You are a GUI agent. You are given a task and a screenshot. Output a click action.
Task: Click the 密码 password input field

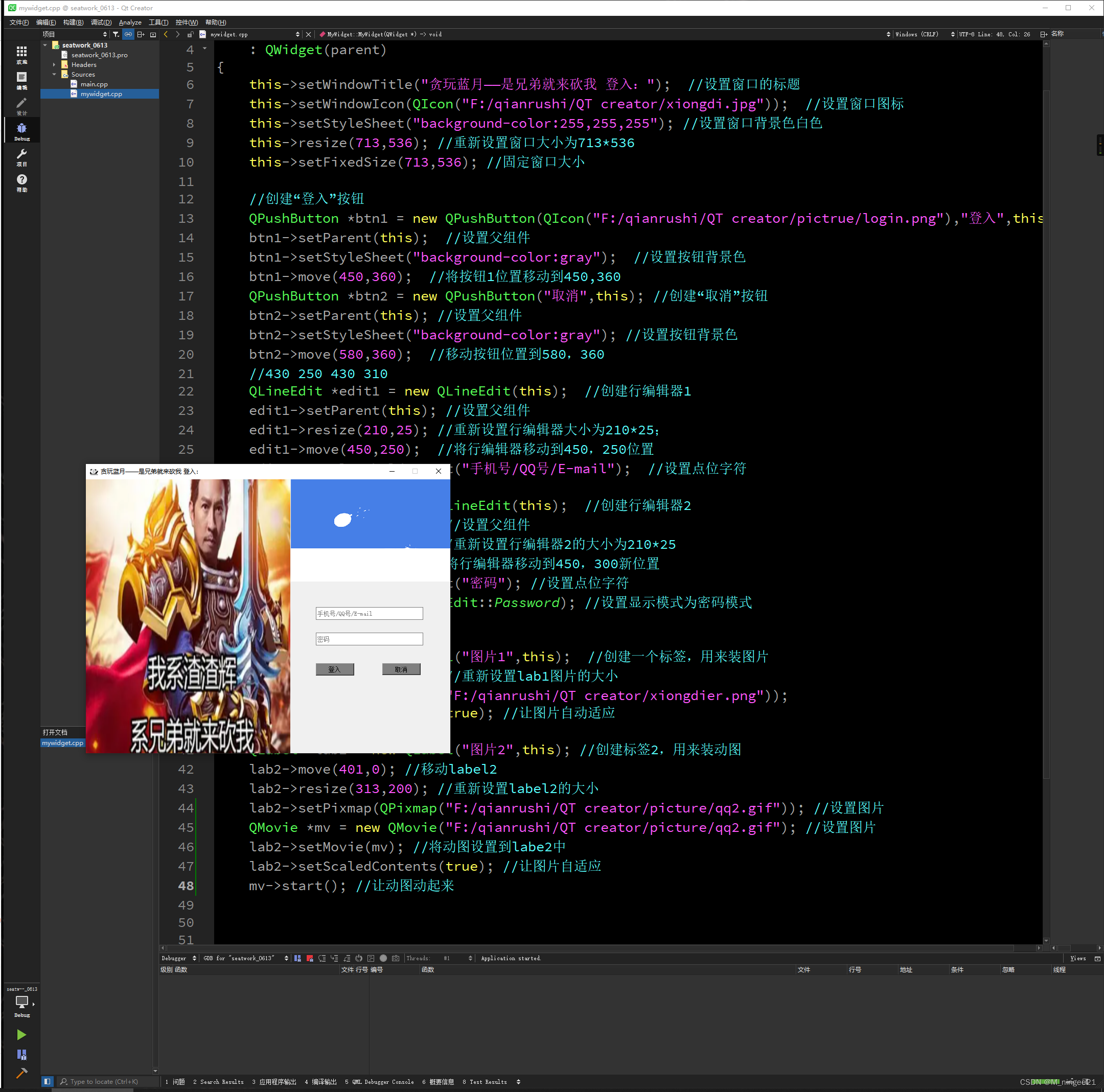point(369,639)
